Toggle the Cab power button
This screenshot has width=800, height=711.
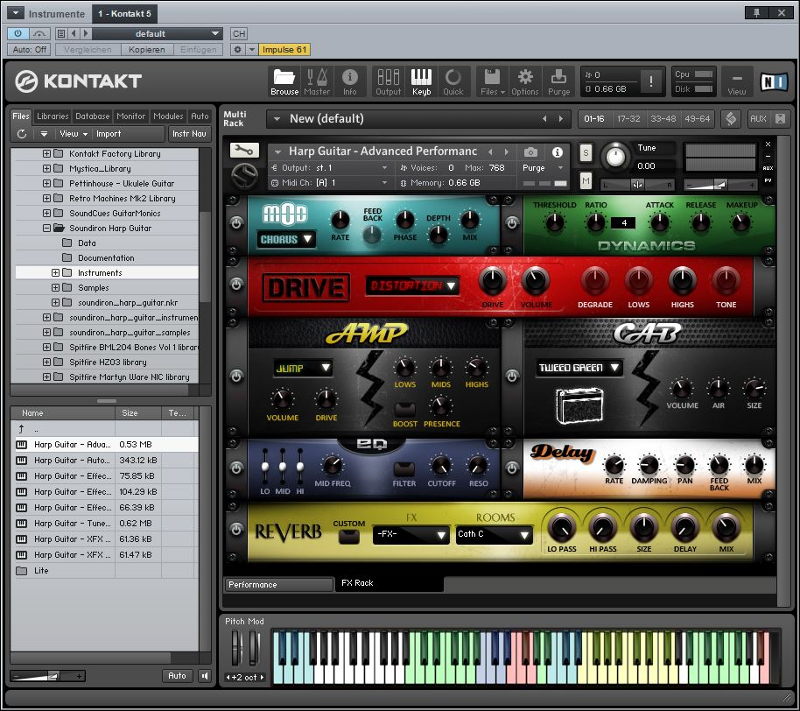coord(512,376)
